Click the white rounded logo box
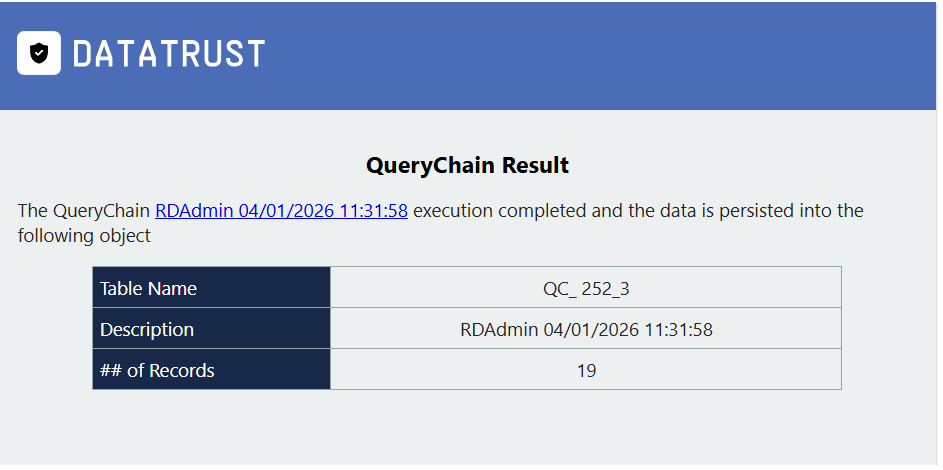Screen dimensions: 943x470 point(39,53)
